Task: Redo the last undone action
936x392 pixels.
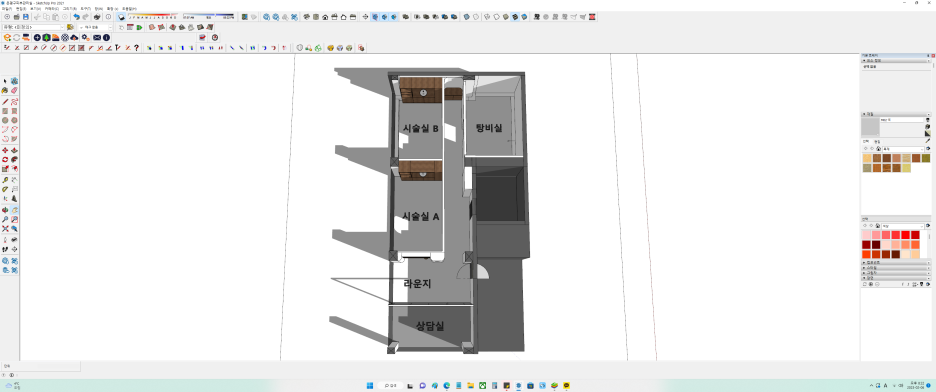Action: [86, 17]
